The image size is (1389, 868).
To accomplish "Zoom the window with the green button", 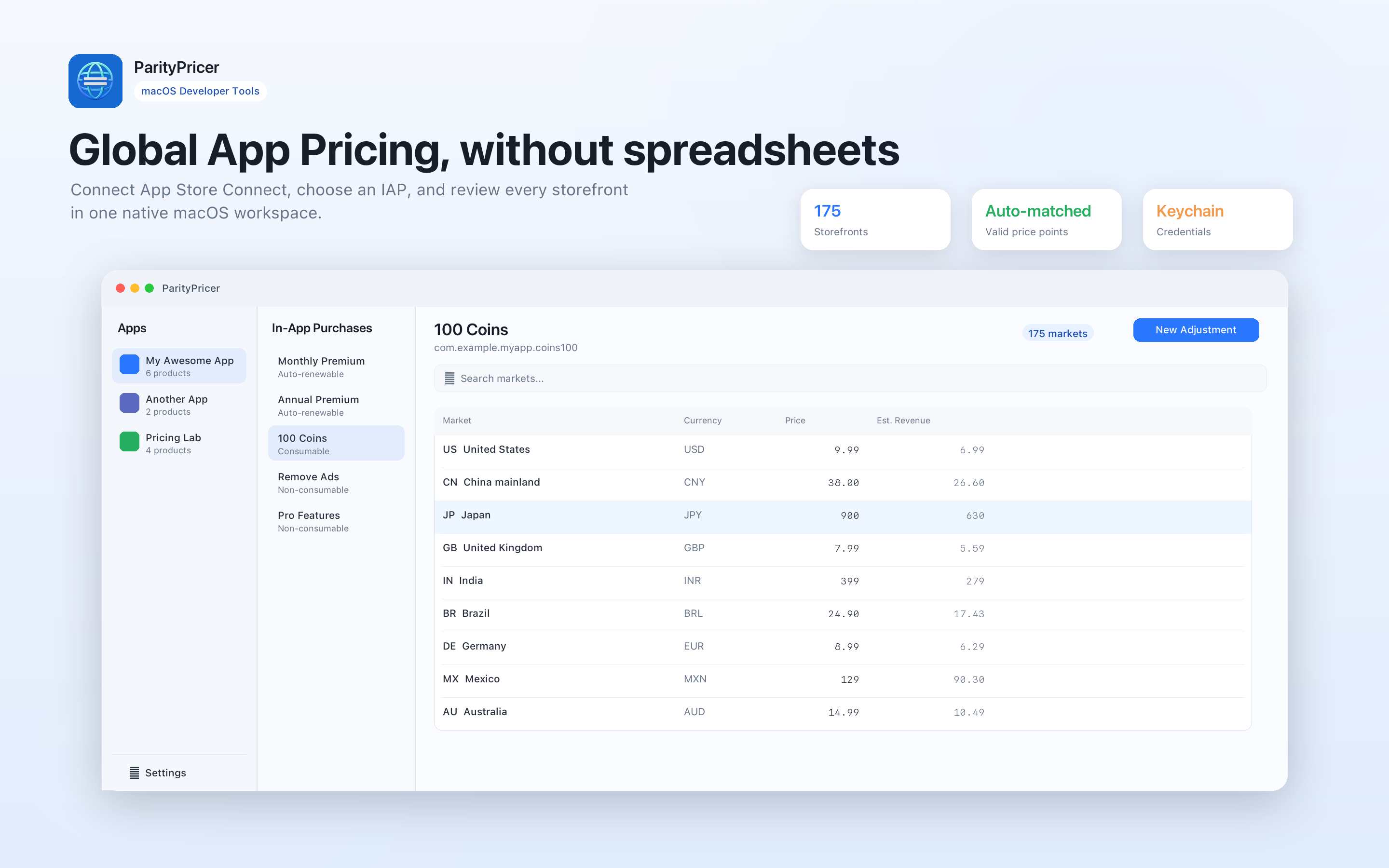I will pyautogui.click(x=149, y=288).
